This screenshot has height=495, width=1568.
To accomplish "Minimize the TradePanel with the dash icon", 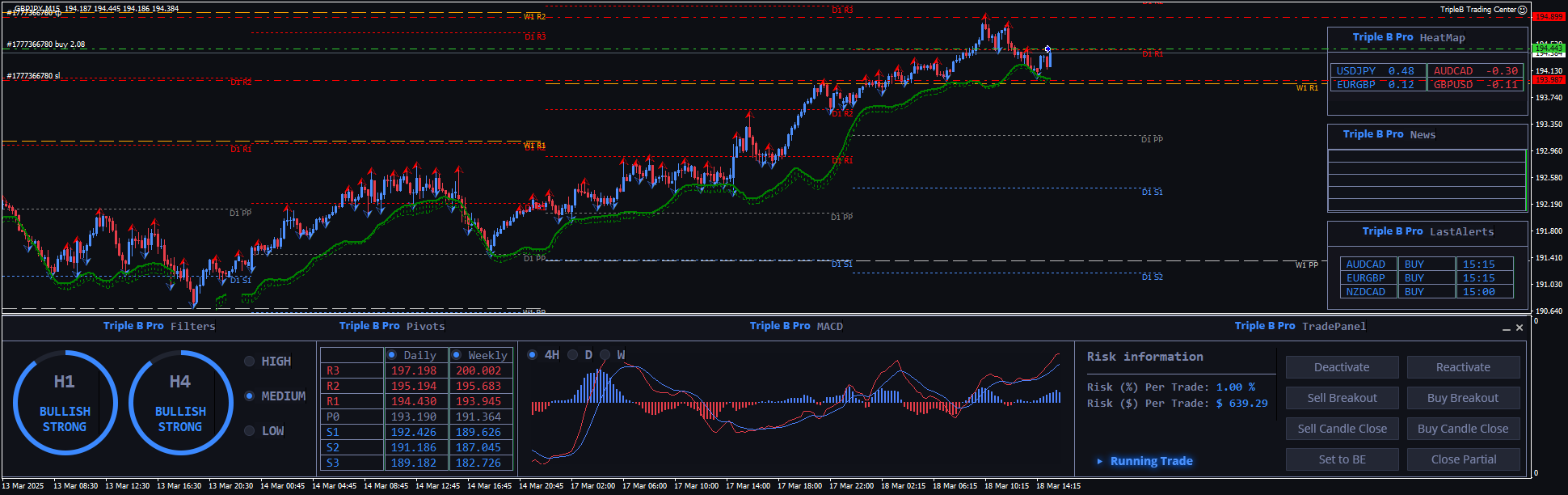I will coord(1506,328).
